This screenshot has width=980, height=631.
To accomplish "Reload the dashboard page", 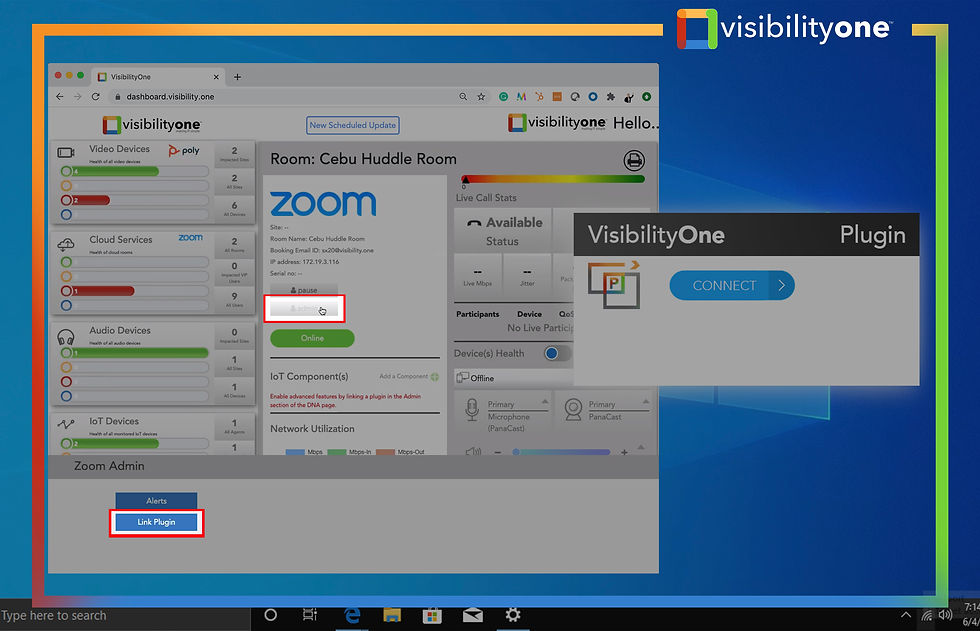I will [96, 96].
